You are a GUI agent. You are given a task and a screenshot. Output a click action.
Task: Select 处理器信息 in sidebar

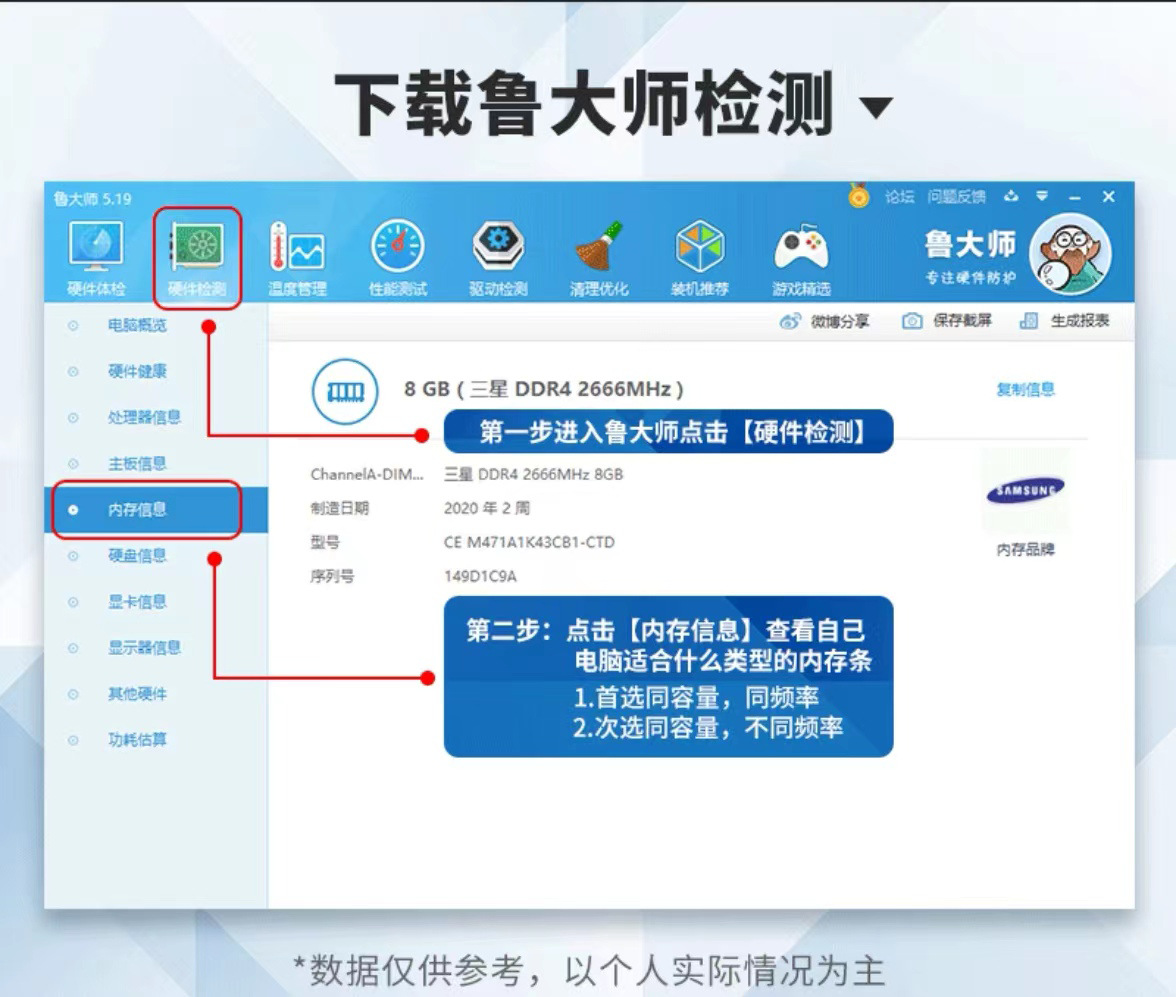click(x=144, y=417)
